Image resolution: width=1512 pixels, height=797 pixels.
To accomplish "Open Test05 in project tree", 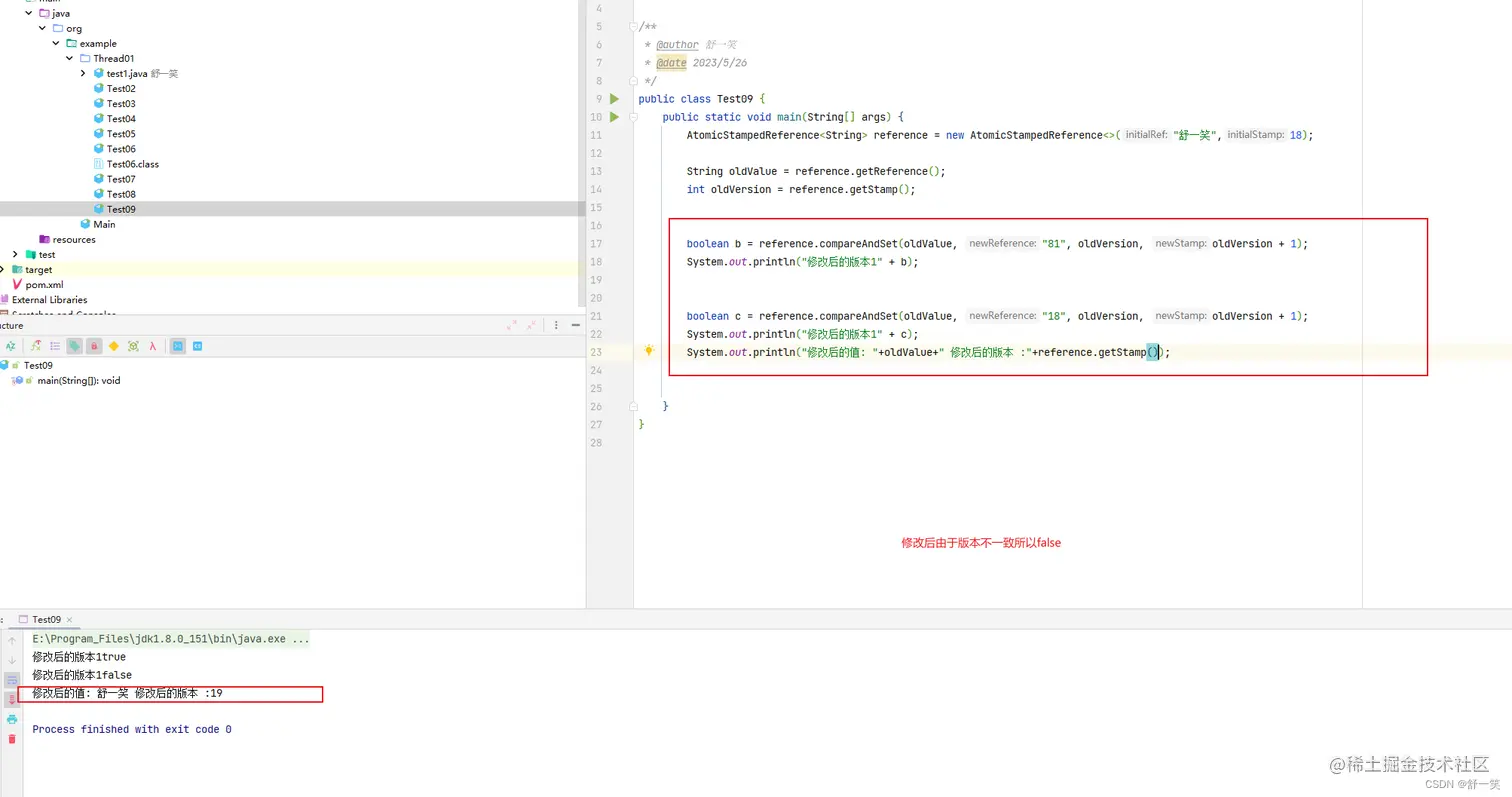I will (x=121, y=134).
